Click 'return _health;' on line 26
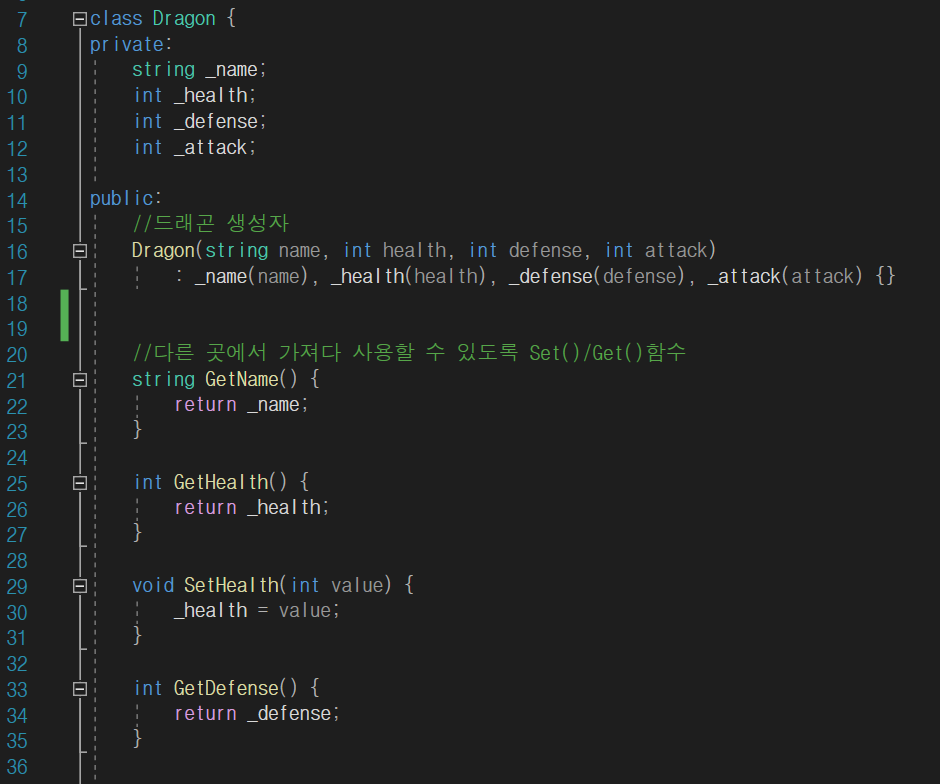Image resolution: width=940 pixels, height=784 pixels. (x=252, y=508)
